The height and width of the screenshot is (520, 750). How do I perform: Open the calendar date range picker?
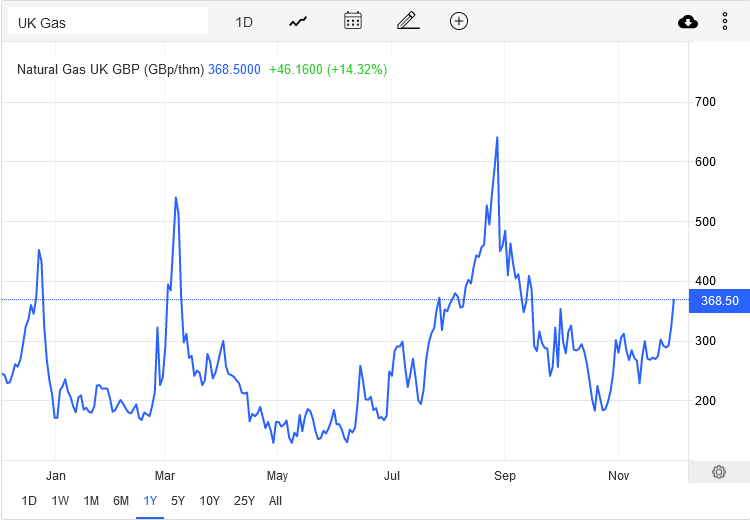(x=353, y=21)
